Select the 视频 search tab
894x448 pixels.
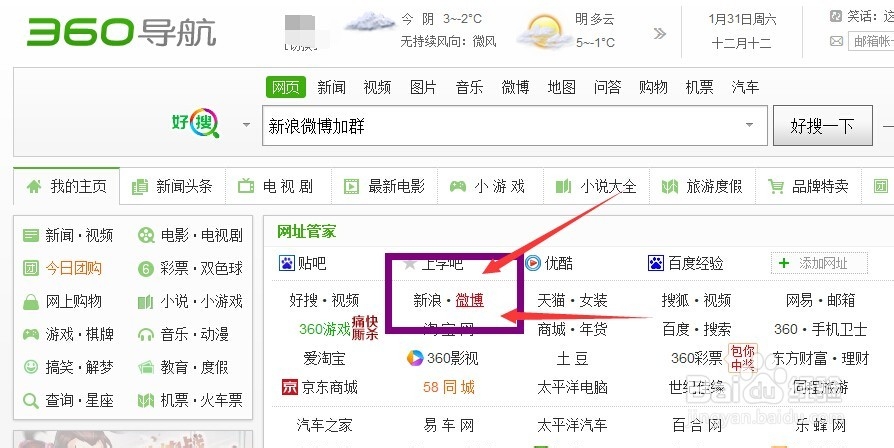pos(377,87)
